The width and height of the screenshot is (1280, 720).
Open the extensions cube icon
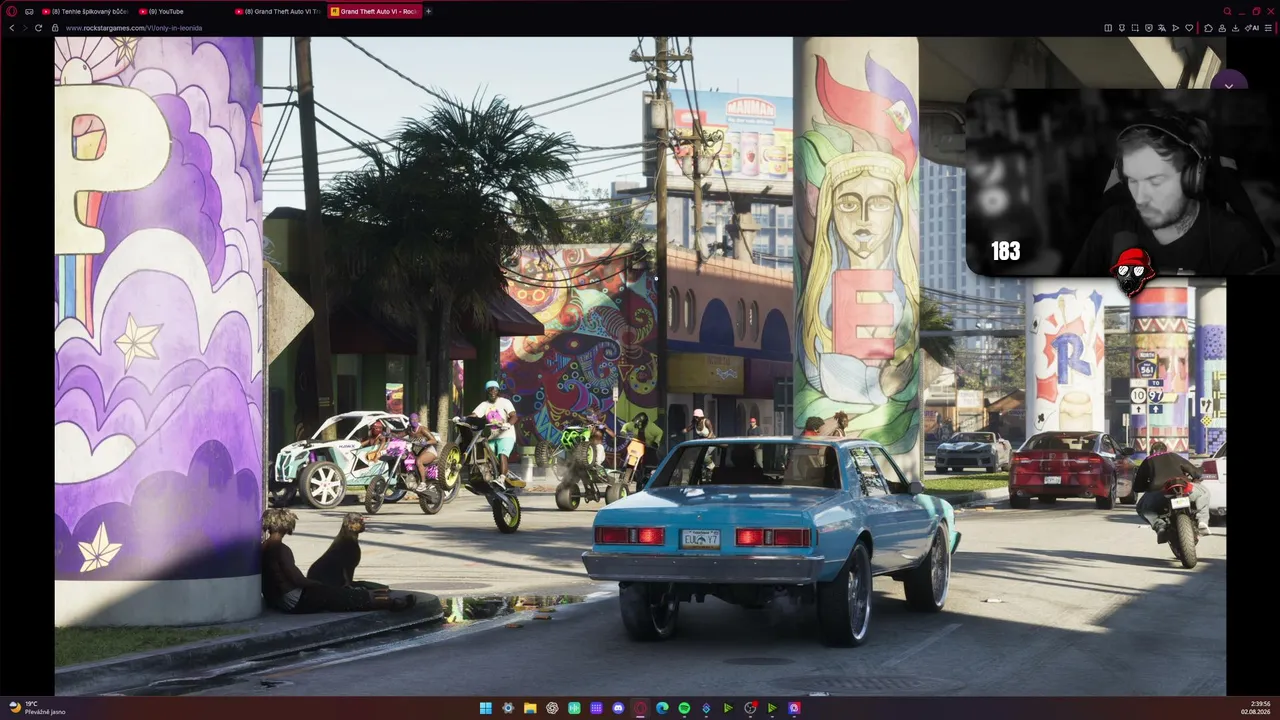click(1208, 28)
